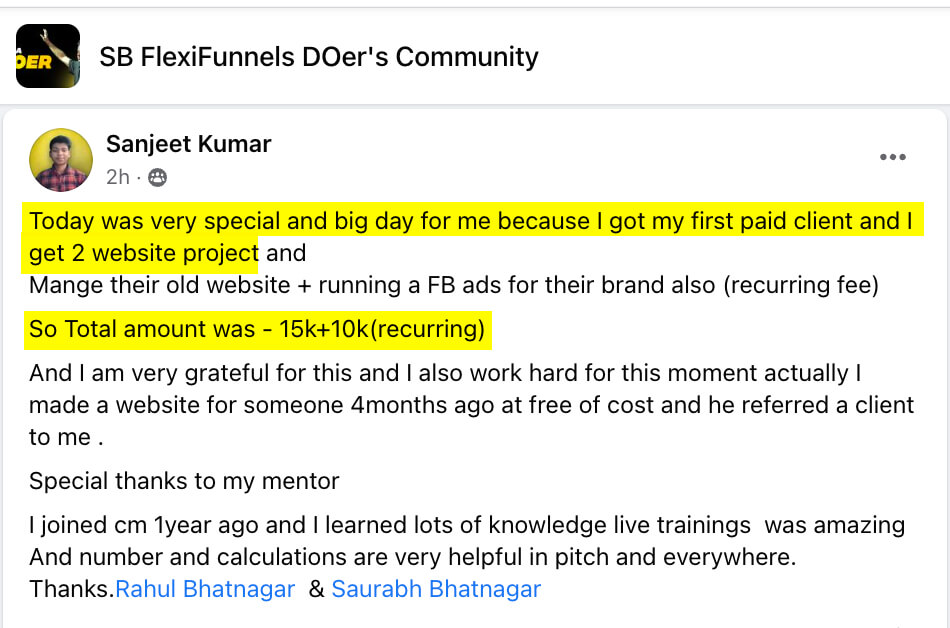Screen dimensions: 950x628
Task: Click the SB FlexiFunnels DOer's Community title
Action: coord(317,57)
